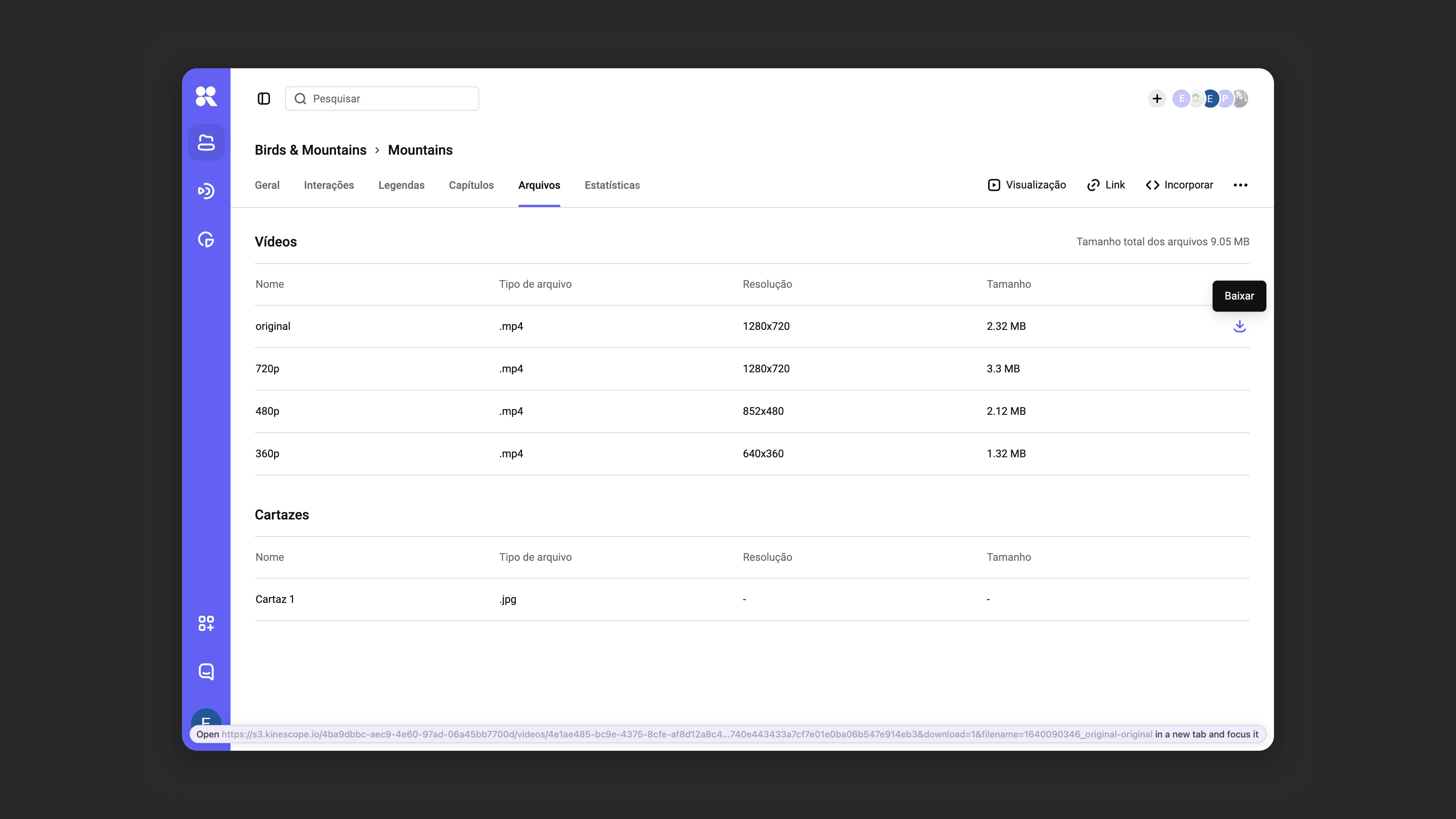The image size is (1456, 819).
Task: Click the 480p row name
Action: 267,411
